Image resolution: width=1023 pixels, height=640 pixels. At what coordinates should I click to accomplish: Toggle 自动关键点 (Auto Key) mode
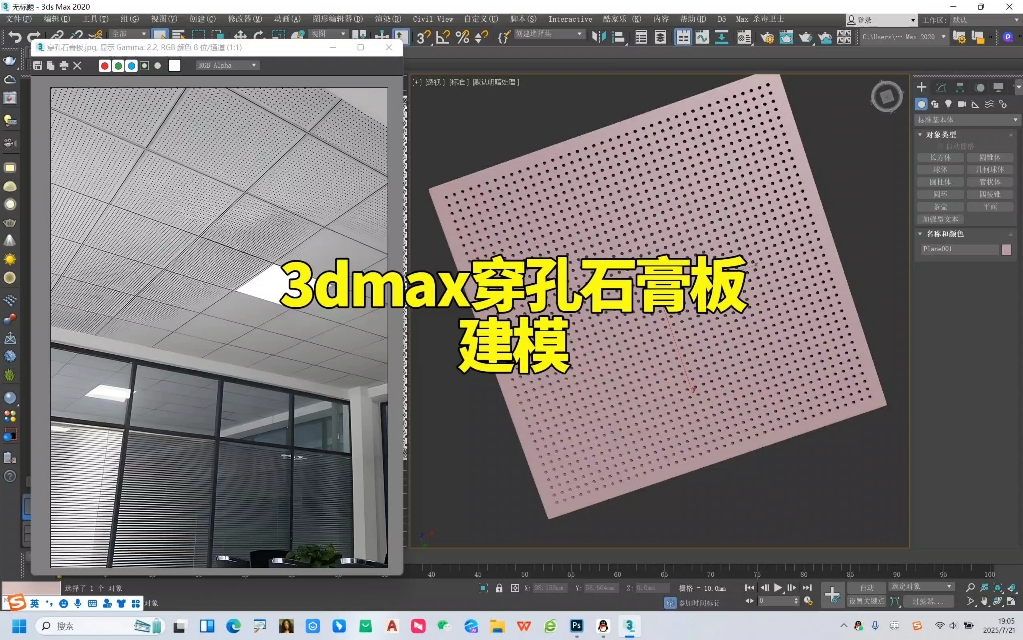coord(867,587)
